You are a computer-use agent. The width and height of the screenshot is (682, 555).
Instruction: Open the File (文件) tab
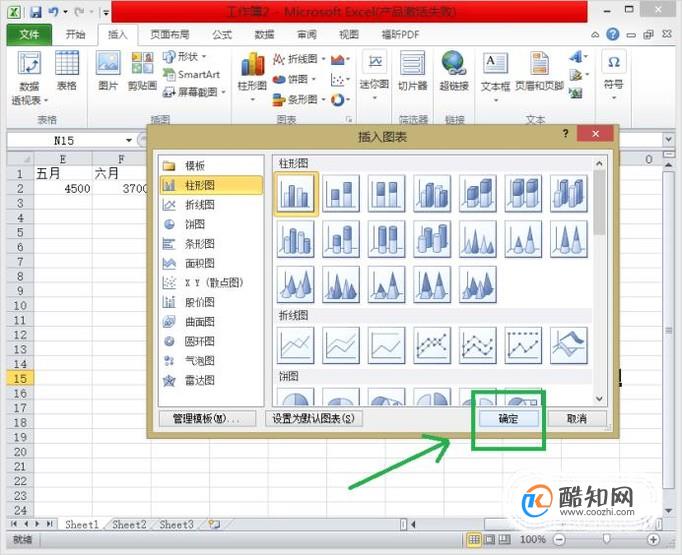tap(29, 34)
